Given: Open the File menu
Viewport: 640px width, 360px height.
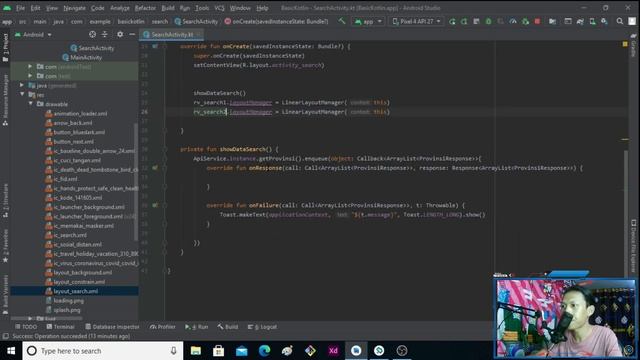Looking at the screenshot, I should (x=20, y=8).
